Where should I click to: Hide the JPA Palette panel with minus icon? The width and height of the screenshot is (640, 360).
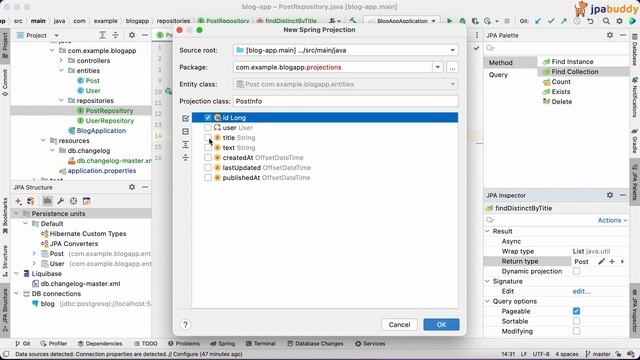coord(623,35)
